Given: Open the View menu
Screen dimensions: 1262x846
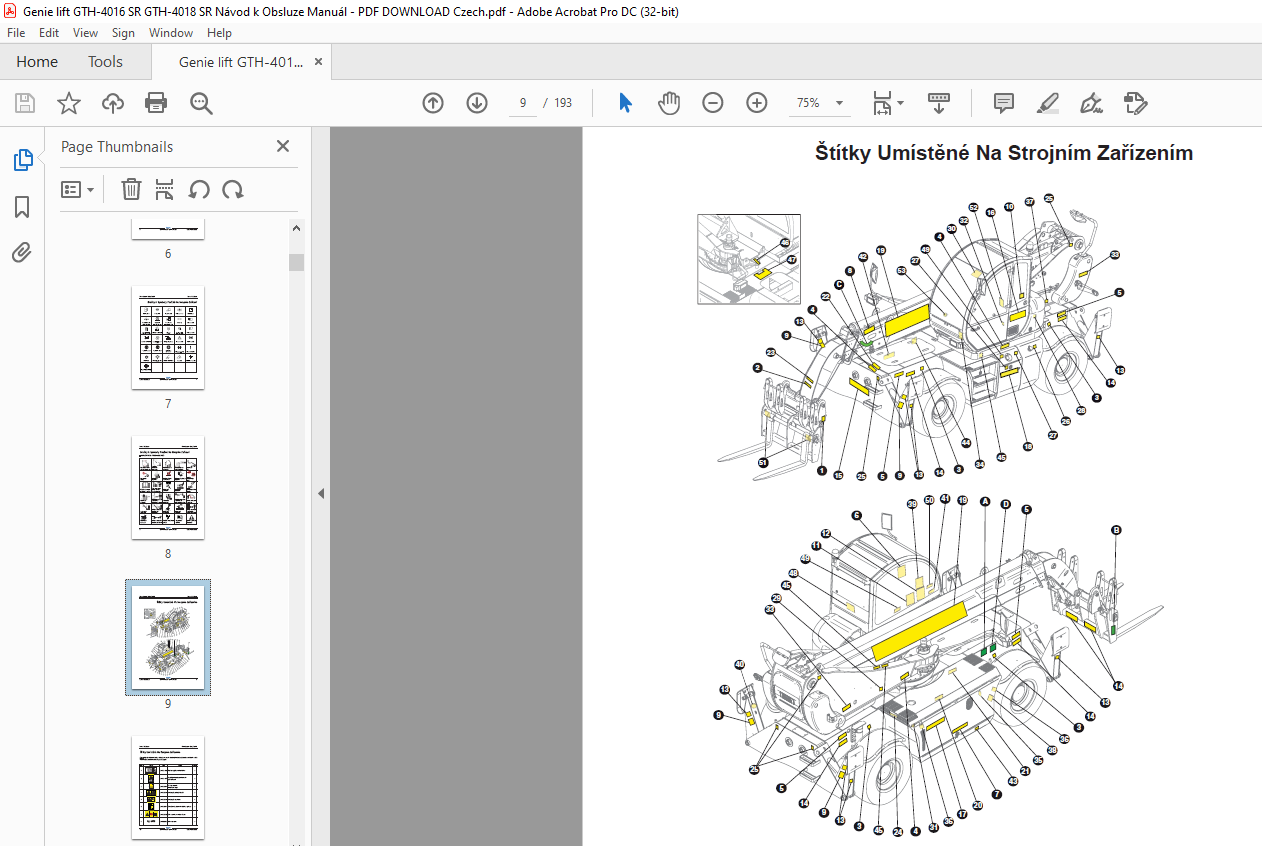Looking at the screenshot, I should [x=85, y=33].
